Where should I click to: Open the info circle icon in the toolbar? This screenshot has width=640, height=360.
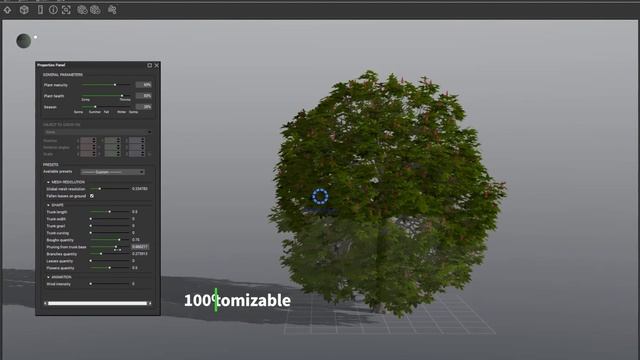click(x=53, y=10)
